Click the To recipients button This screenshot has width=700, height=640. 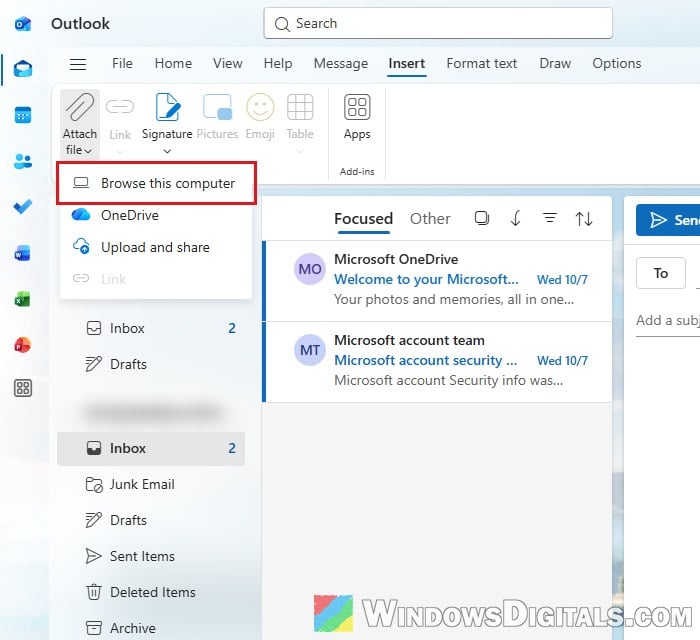(x=661, y=273)
